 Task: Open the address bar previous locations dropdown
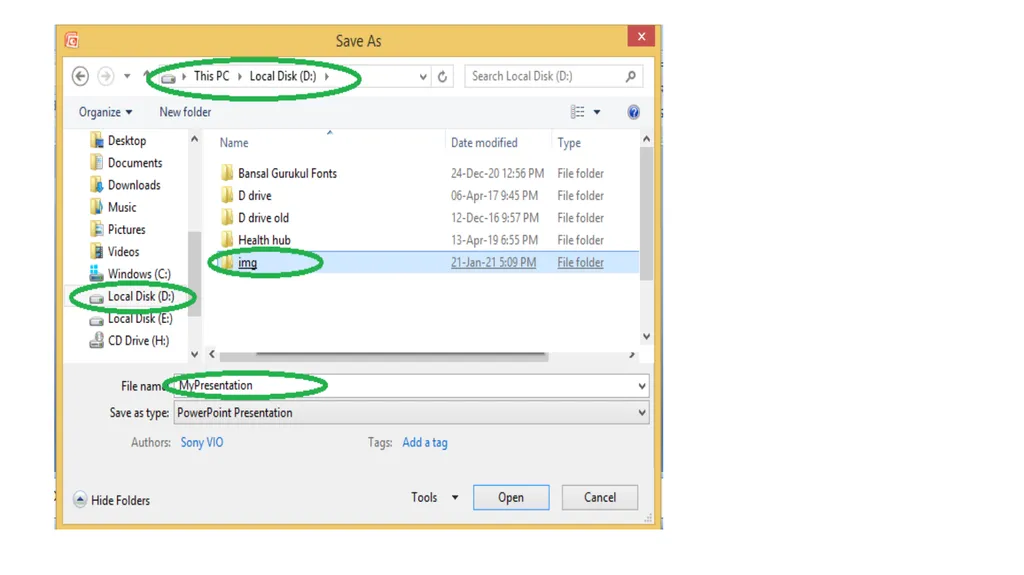[423, 76]
